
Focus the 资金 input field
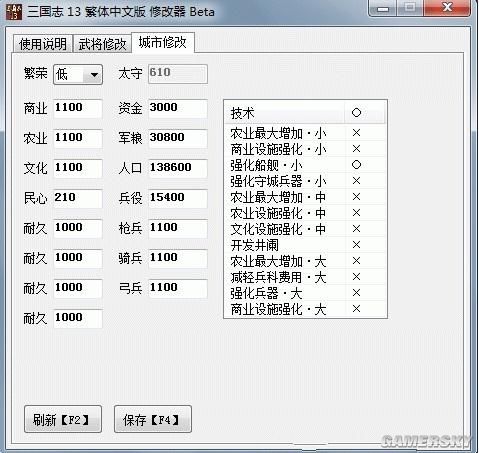(178, 108)
